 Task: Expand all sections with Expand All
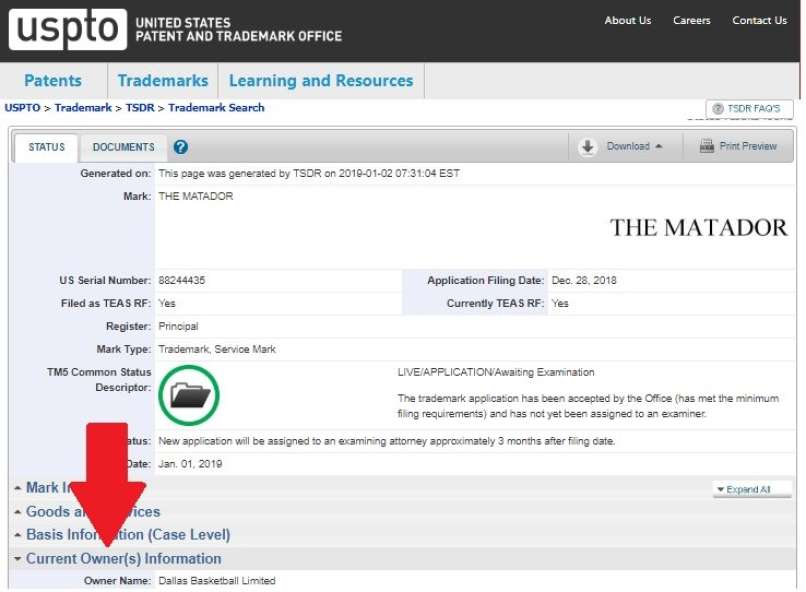752,489
